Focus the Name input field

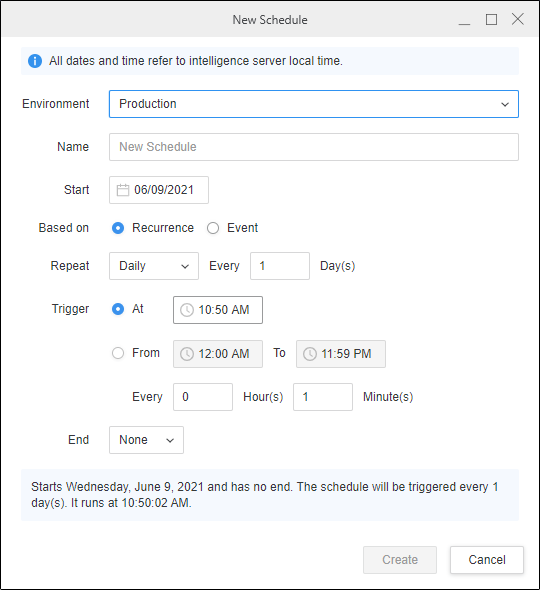pyautogui.click(x=314, y=147)
